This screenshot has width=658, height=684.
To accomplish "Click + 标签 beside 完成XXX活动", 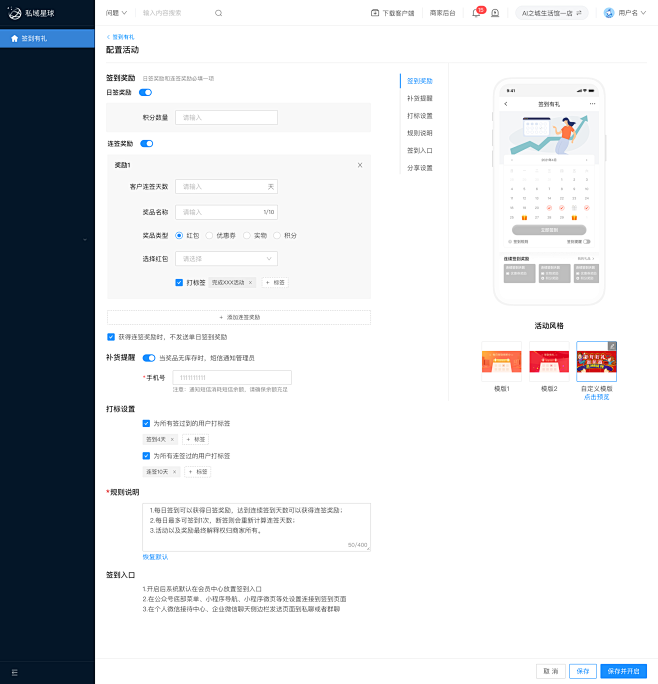I will [x=275, y=283].
